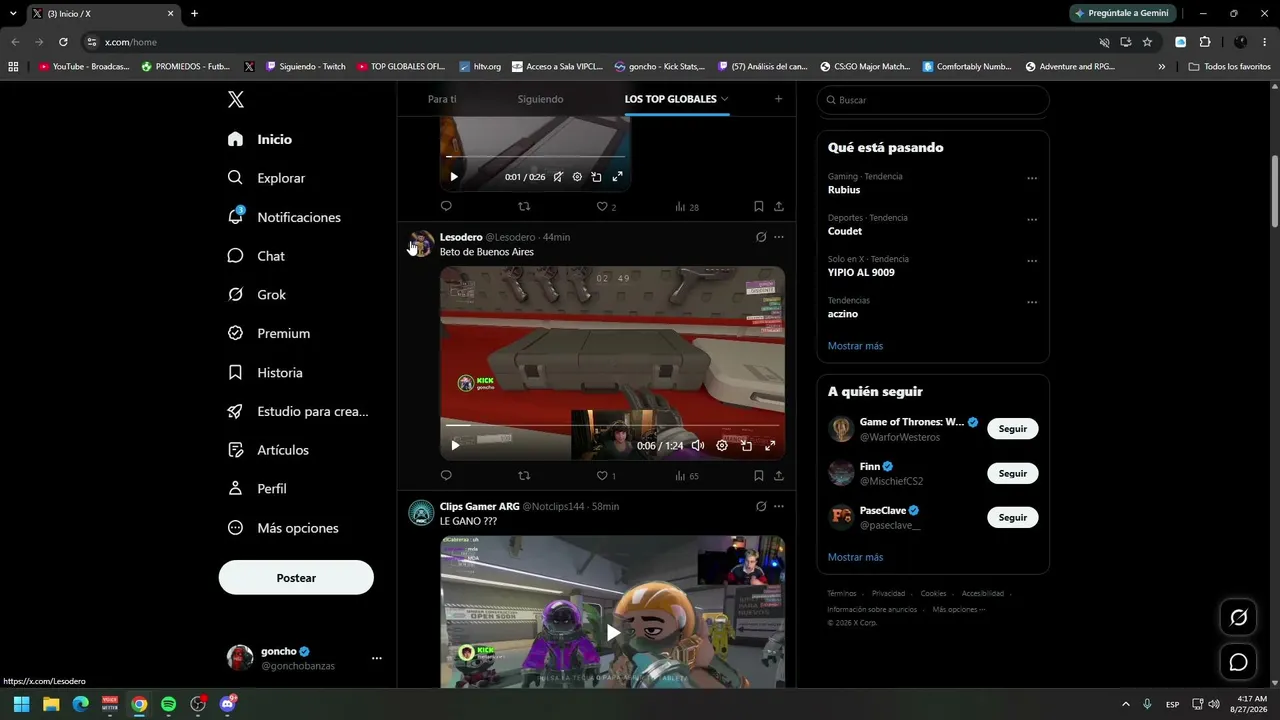Screen dimensions: 1280x720
Task: Open Perfil in the sidebar
Action: point(257,489)
